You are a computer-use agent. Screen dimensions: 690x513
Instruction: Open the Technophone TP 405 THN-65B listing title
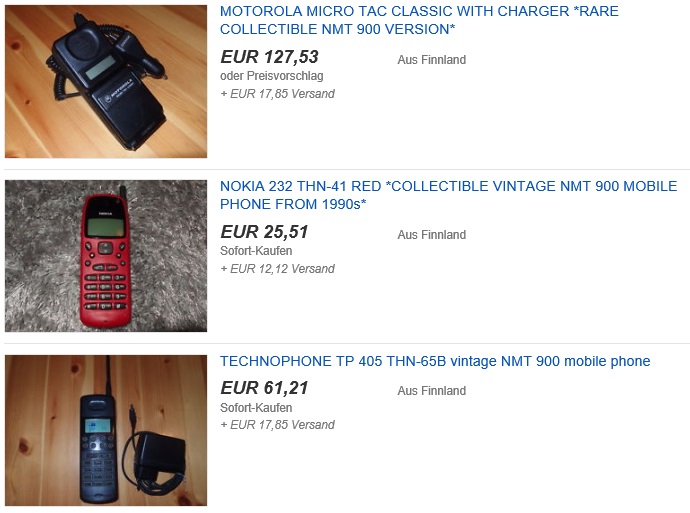(435, 361)
